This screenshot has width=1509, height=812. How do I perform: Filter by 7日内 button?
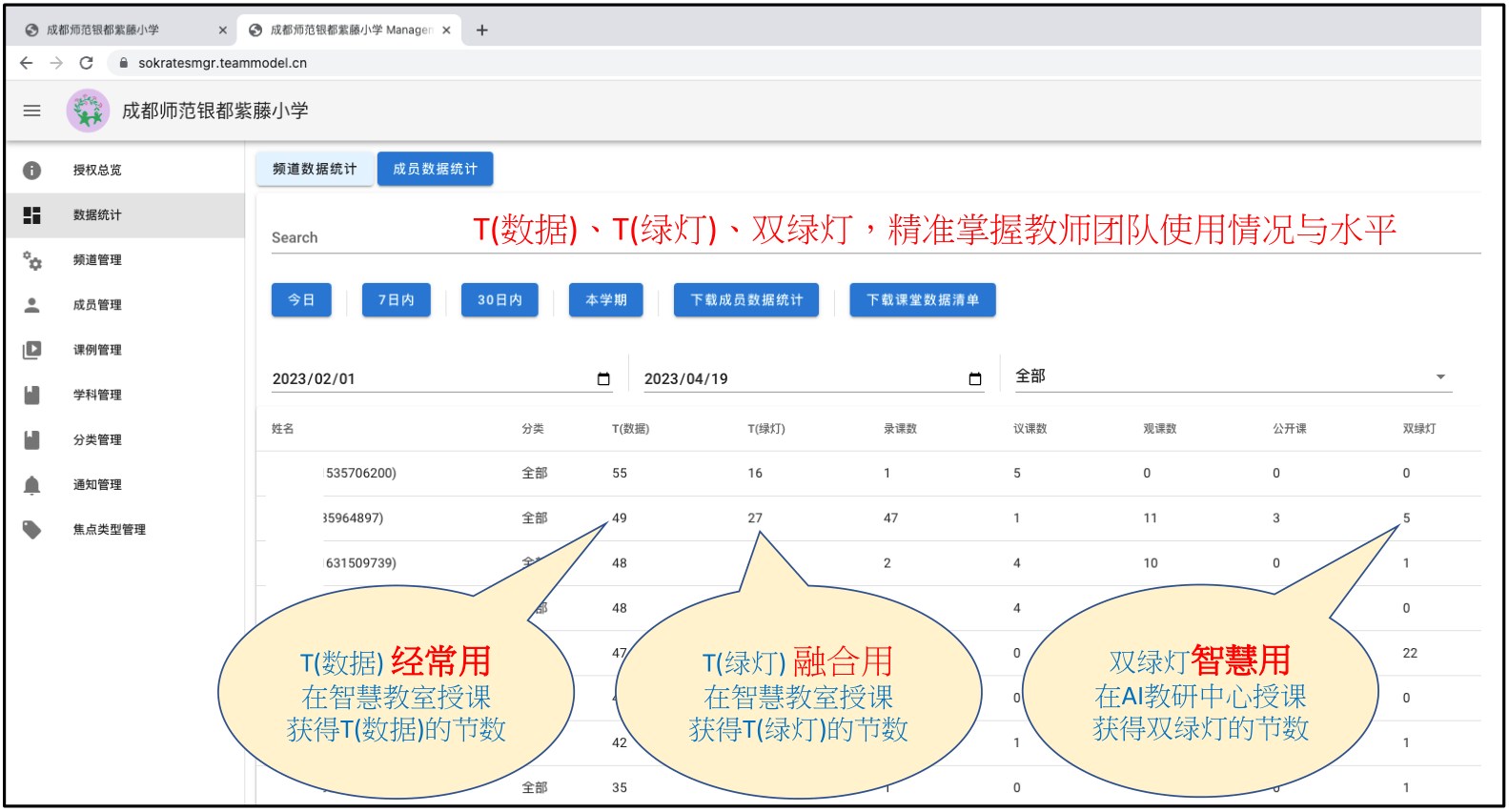click(x=396, y=300)
